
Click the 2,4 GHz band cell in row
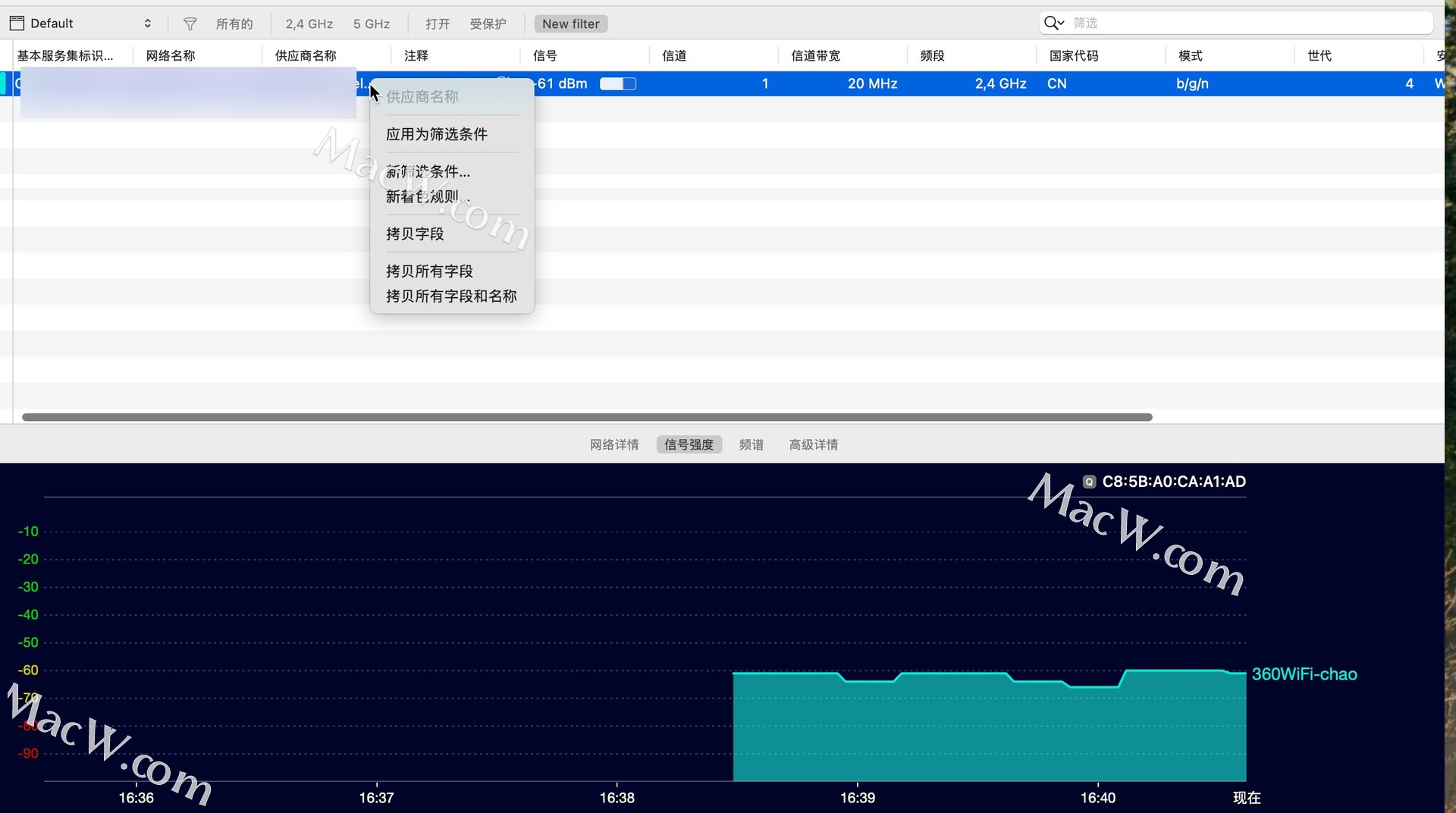(x=1000, y=83)
